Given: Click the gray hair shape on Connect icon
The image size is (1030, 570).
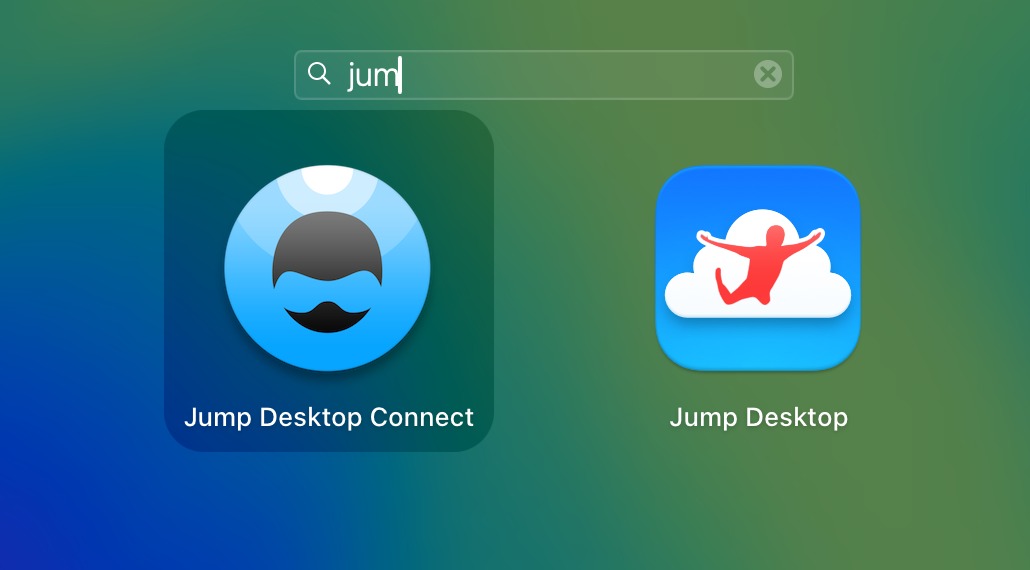Looking at the screenshot, I should 327,245.
